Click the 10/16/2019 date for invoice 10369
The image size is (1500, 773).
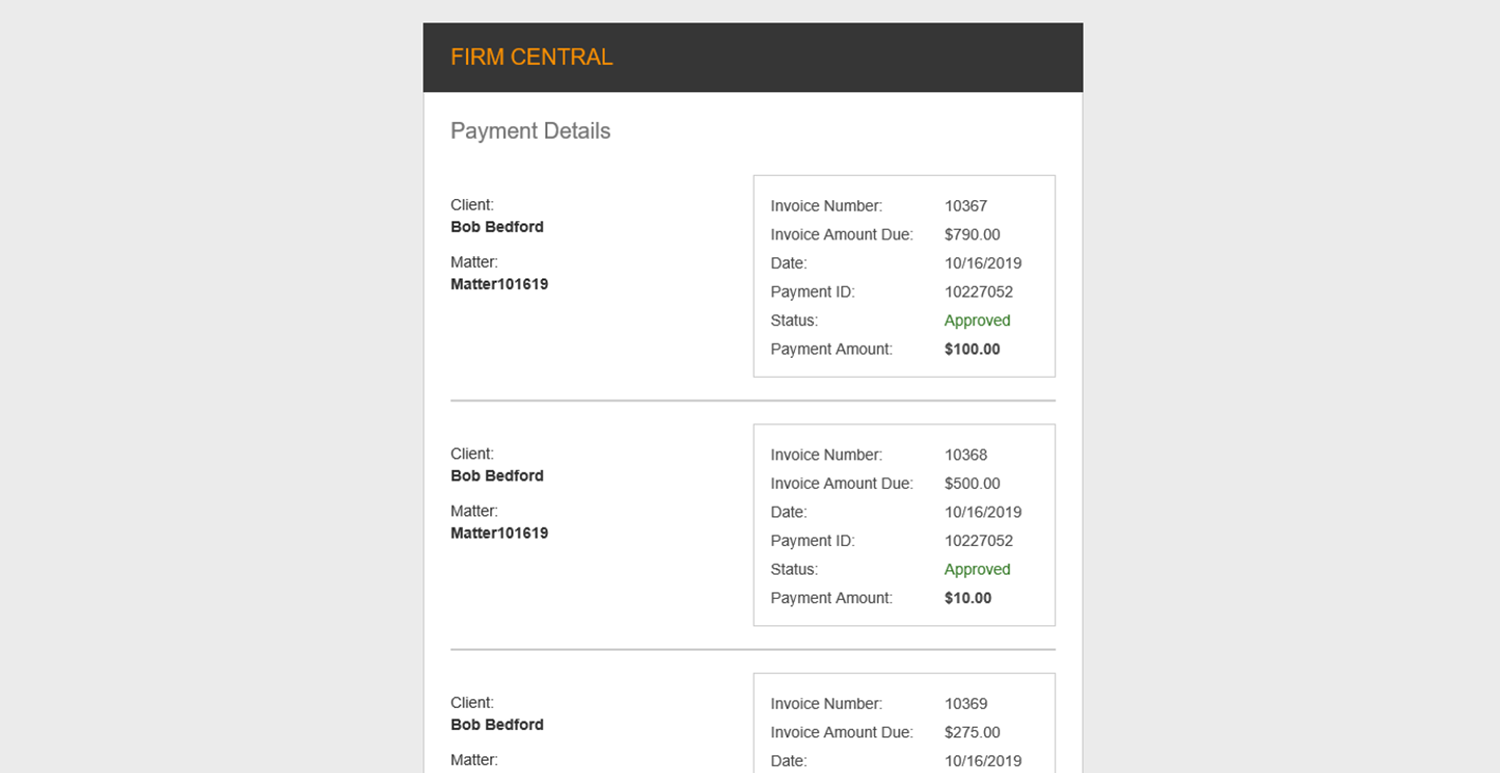click(982, 761)
